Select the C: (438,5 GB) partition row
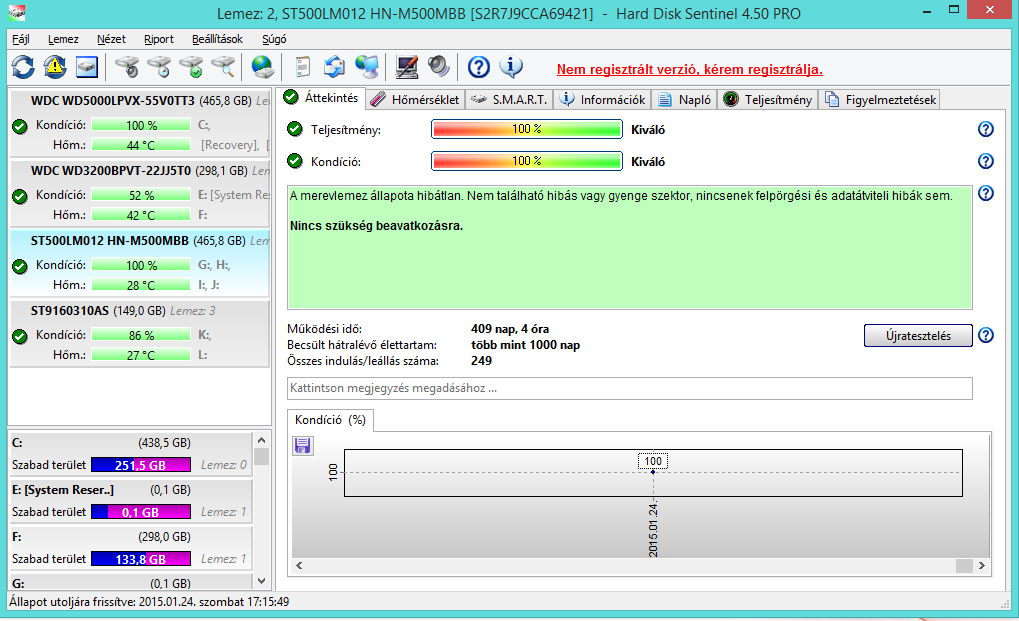This screenshot has height=621, width=1019. coord(130,454)
